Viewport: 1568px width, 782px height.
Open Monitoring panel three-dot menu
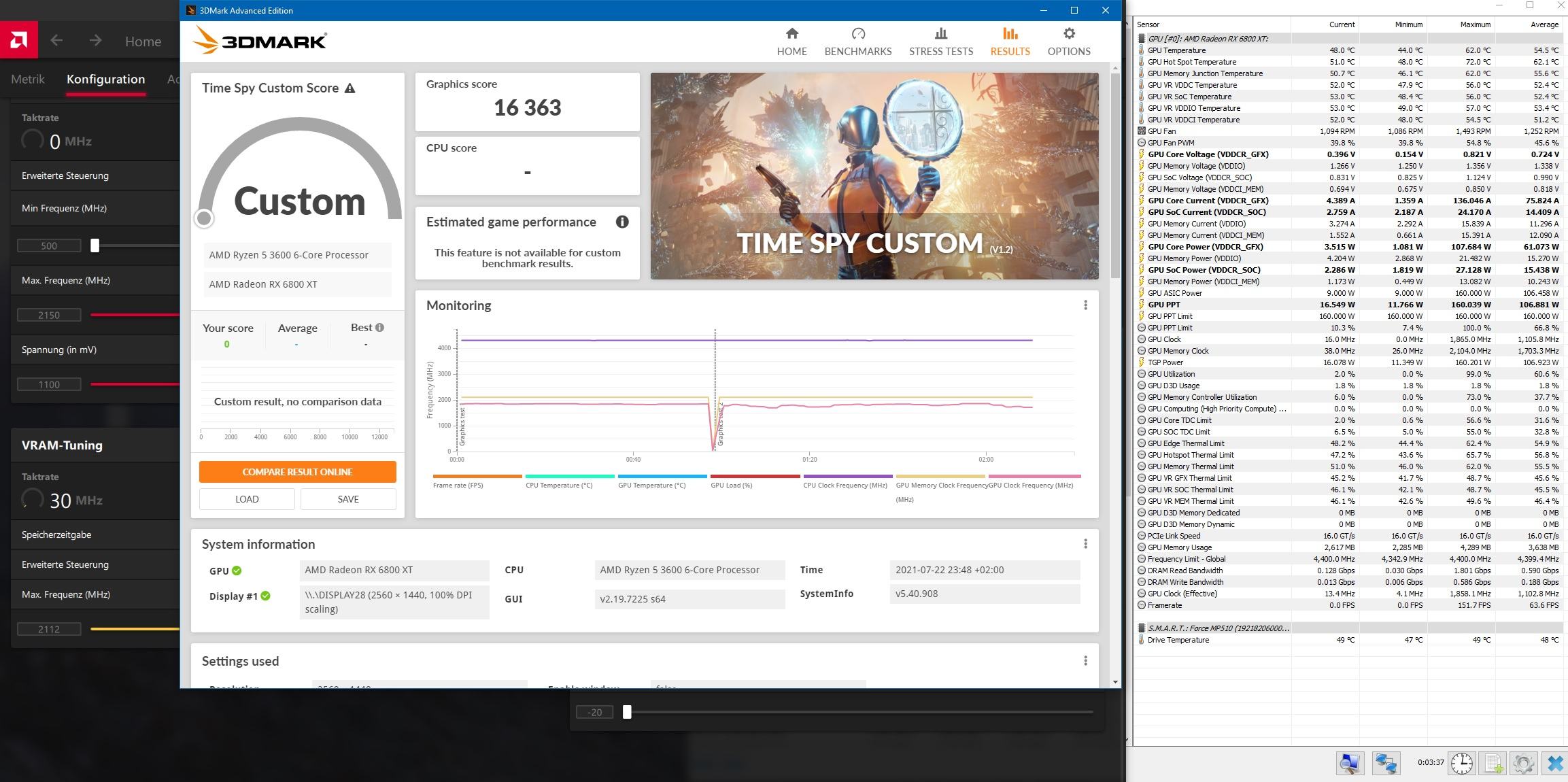(x=1085, y=305)
